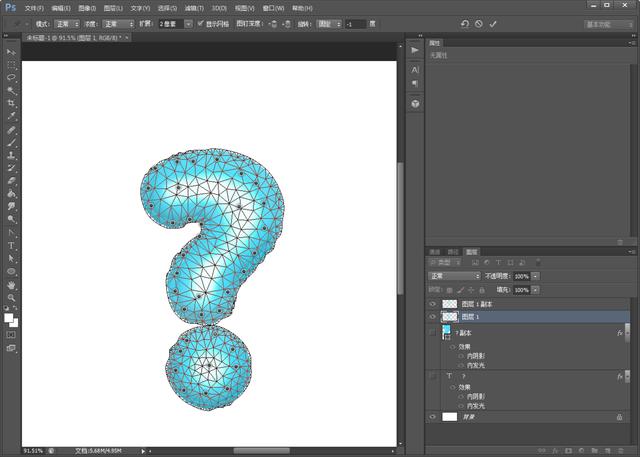Open the layer blend mode 正常 dropdown
Viewport: 640px width, 457px height.
[455, 276]
